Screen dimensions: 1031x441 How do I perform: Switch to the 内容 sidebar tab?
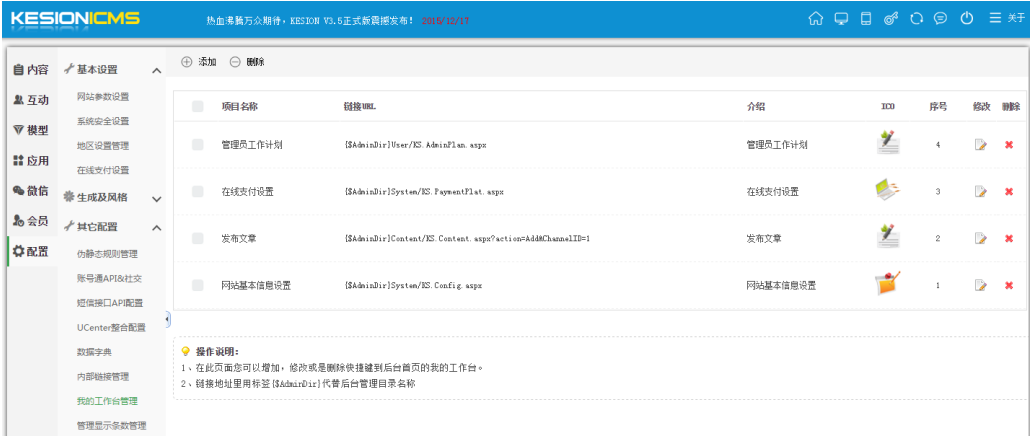30,70
